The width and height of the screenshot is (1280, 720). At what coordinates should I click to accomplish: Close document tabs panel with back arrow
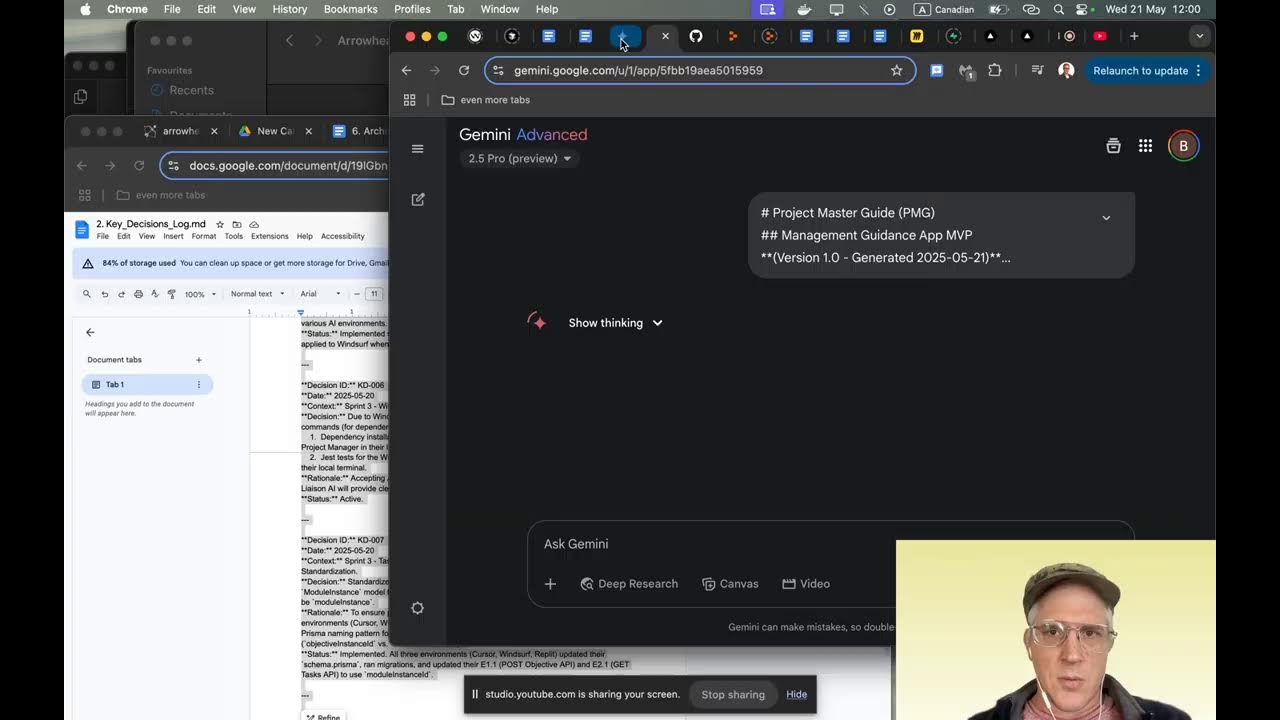tap(90, 333)
